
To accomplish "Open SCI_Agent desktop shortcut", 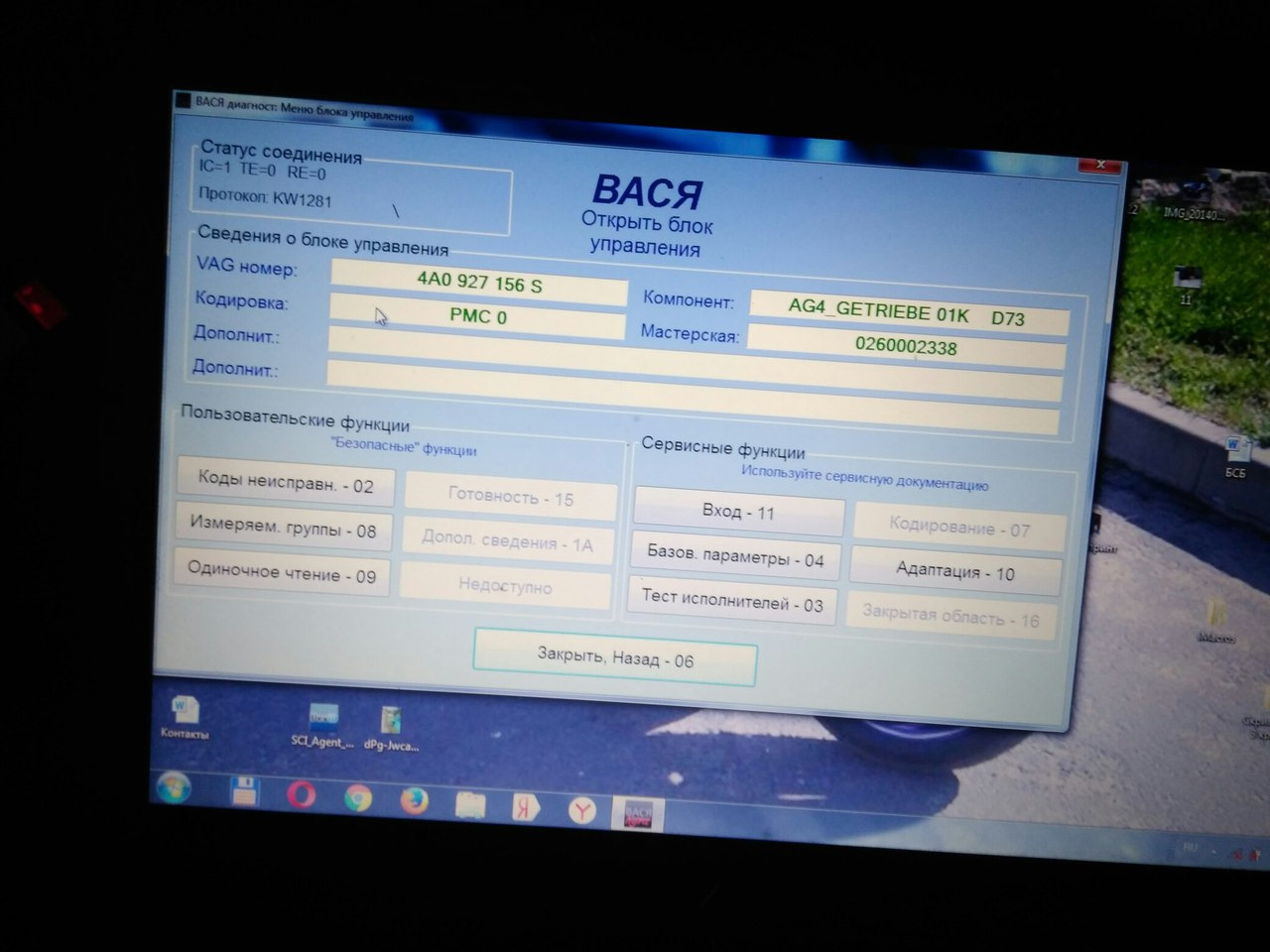I will [321, 726].
